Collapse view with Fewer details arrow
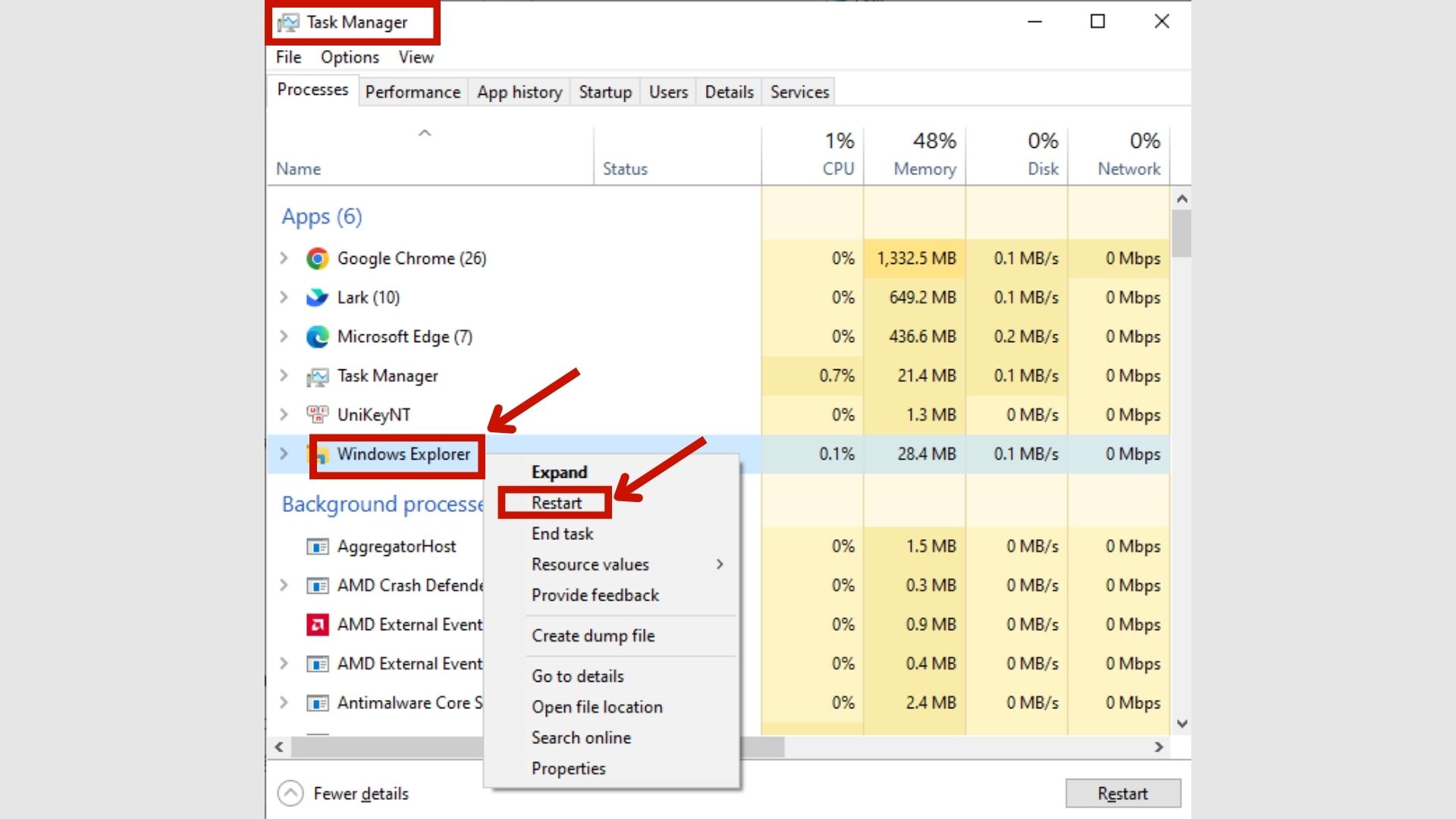 [x=290, y=793]
